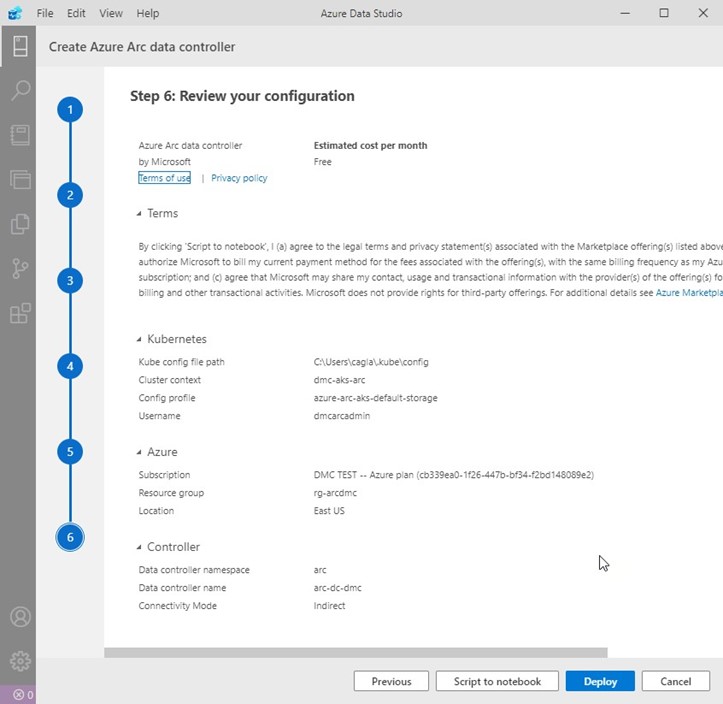The width and height of the screenshot is (723, 704).
Task: Open the Source Control icon
Action: tap(20, 268)
